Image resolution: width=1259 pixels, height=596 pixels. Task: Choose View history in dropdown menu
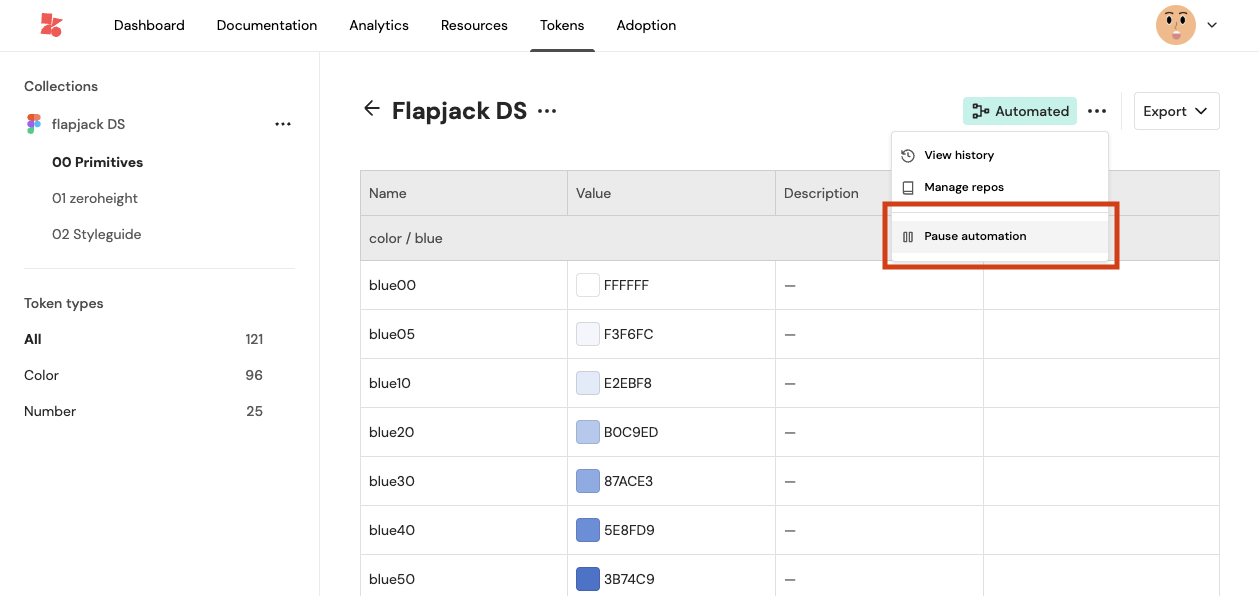pyautogui.click(x=958, y=155)
